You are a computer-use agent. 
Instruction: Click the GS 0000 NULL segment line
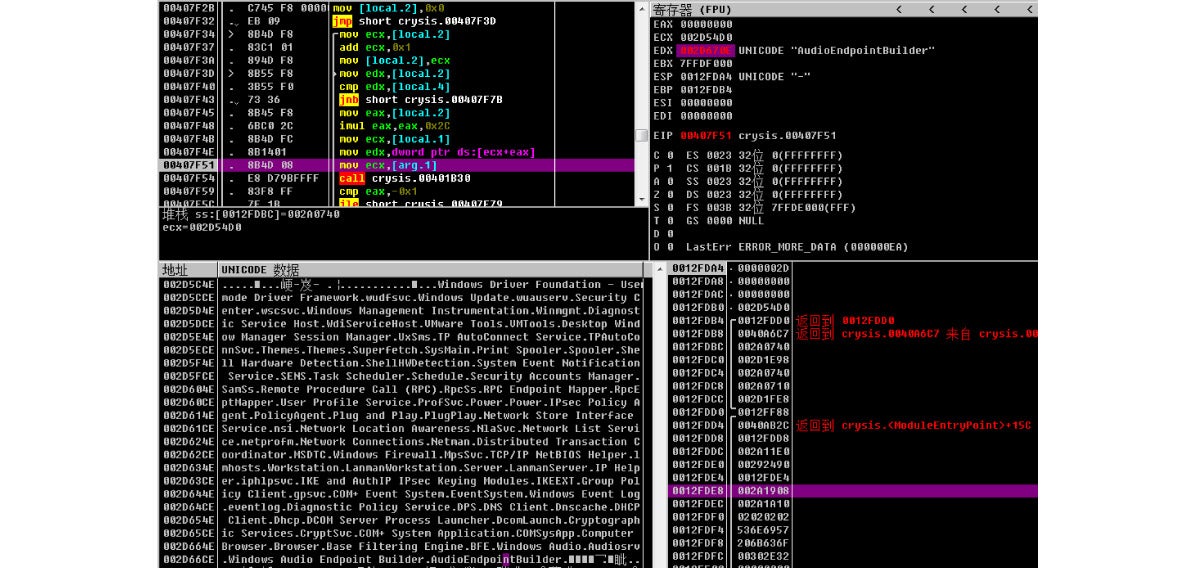click(725, 220)
